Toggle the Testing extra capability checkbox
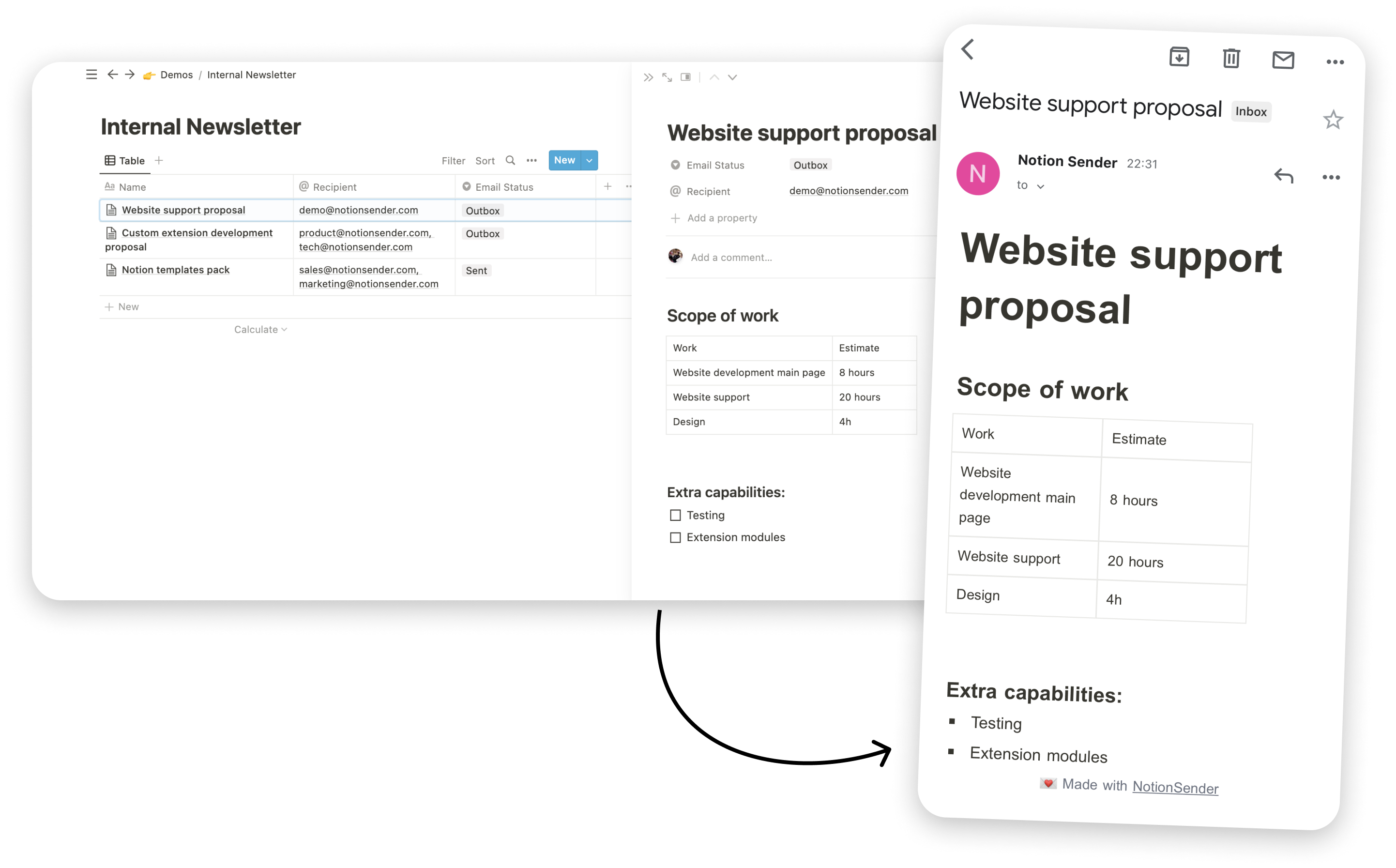Image resolution: width=1396 pixels, height=868 pixels. (x=675, y=515)
